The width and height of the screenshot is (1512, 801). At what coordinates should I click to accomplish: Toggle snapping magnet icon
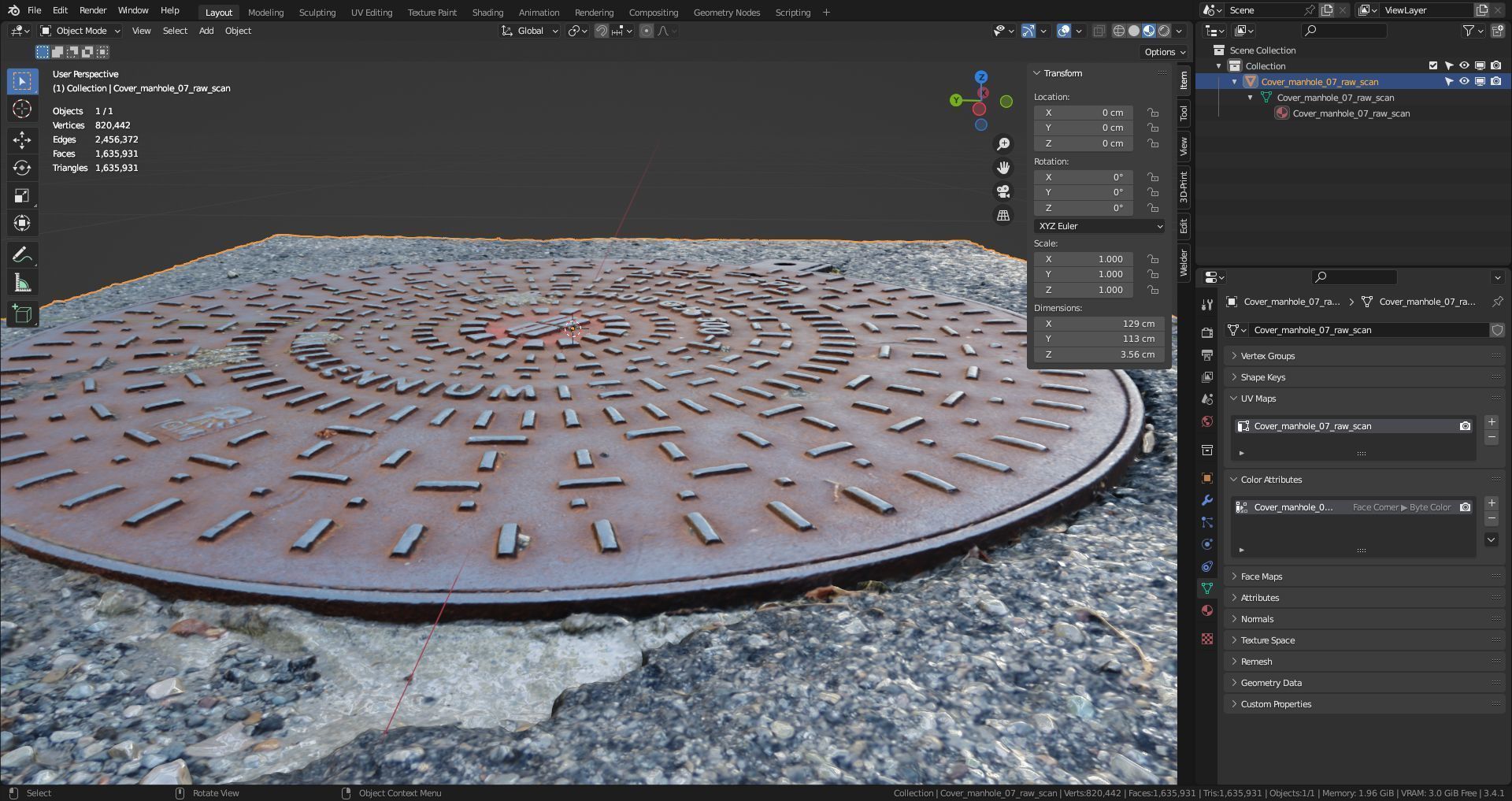[x=602, y=31]
